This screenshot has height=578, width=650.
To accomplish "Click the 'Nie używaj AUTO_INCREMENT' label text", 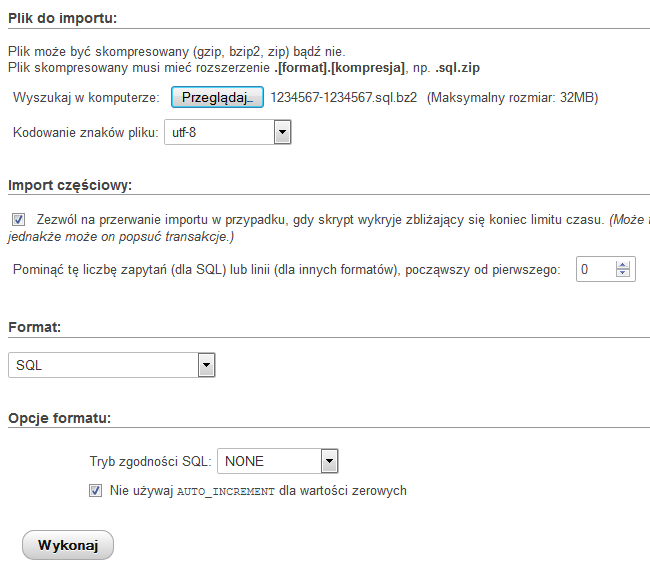I will (258, 491).
